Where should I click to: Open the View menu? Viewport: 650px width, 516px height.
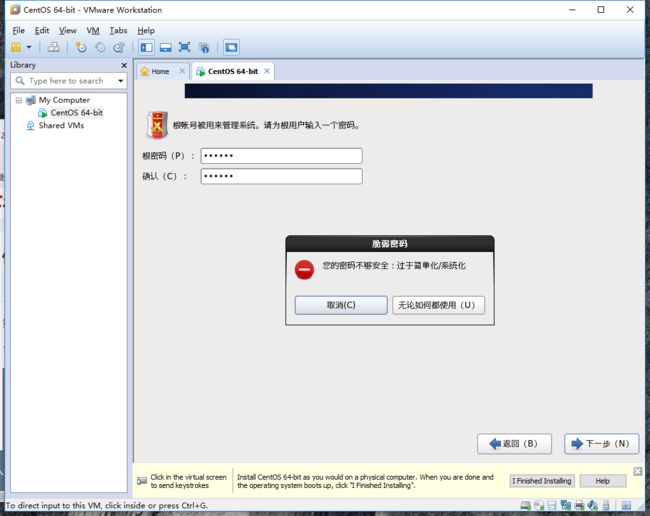(68, 31)
